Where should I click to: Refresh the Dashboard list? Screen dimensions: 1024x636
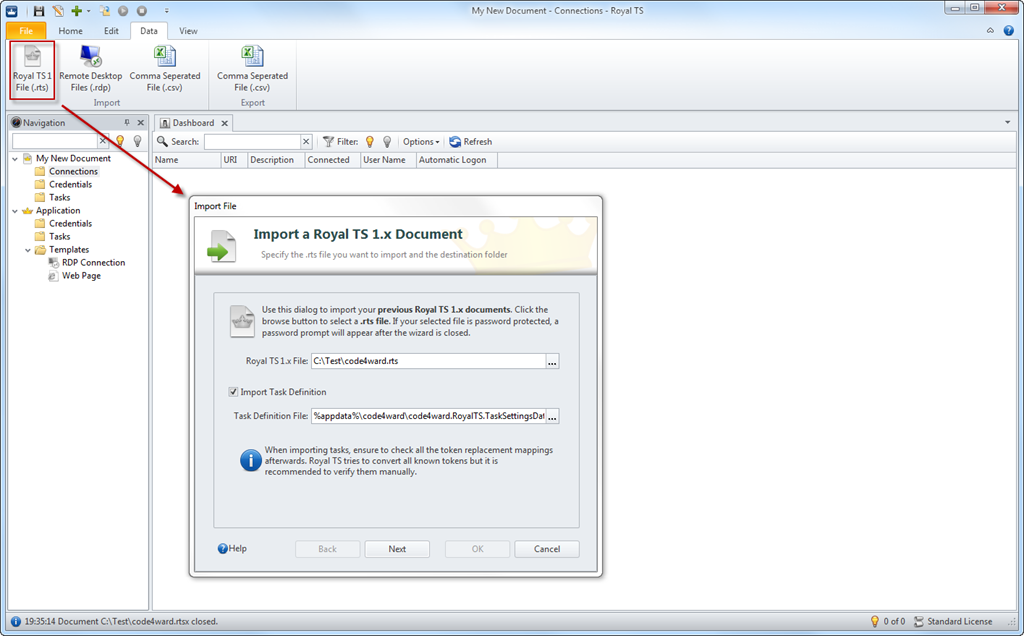click(470, 142)
